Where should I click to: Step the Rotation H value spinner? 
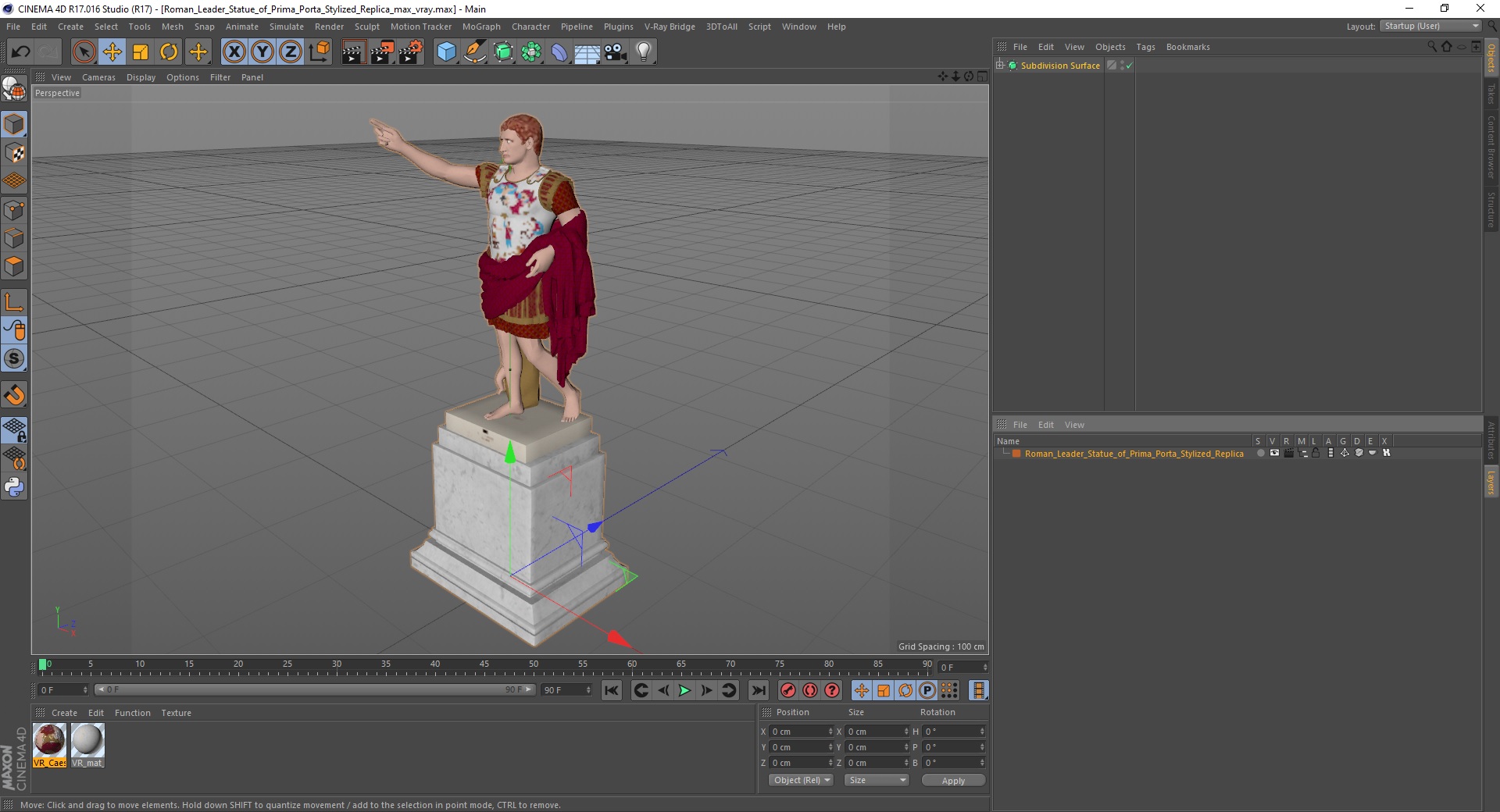click(982, 732)
